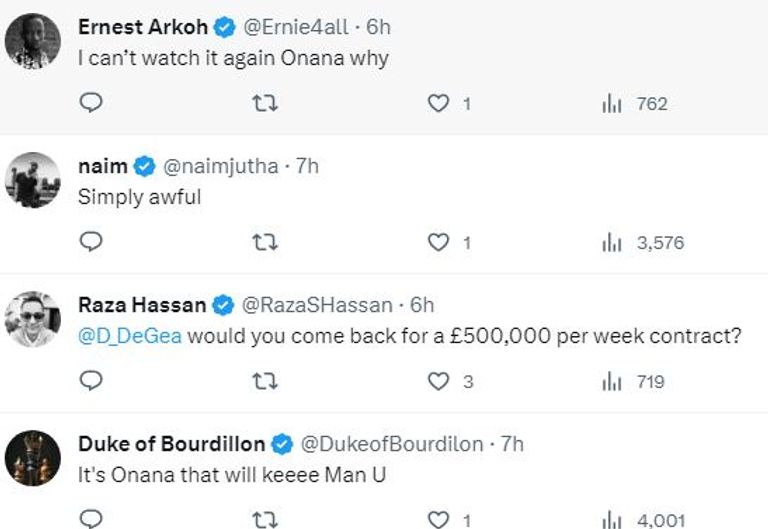The height and width of the screenshot is (529, 768).
Task: Reply to Ernest Arkoh's tweet
Action: tap(91, 103)
